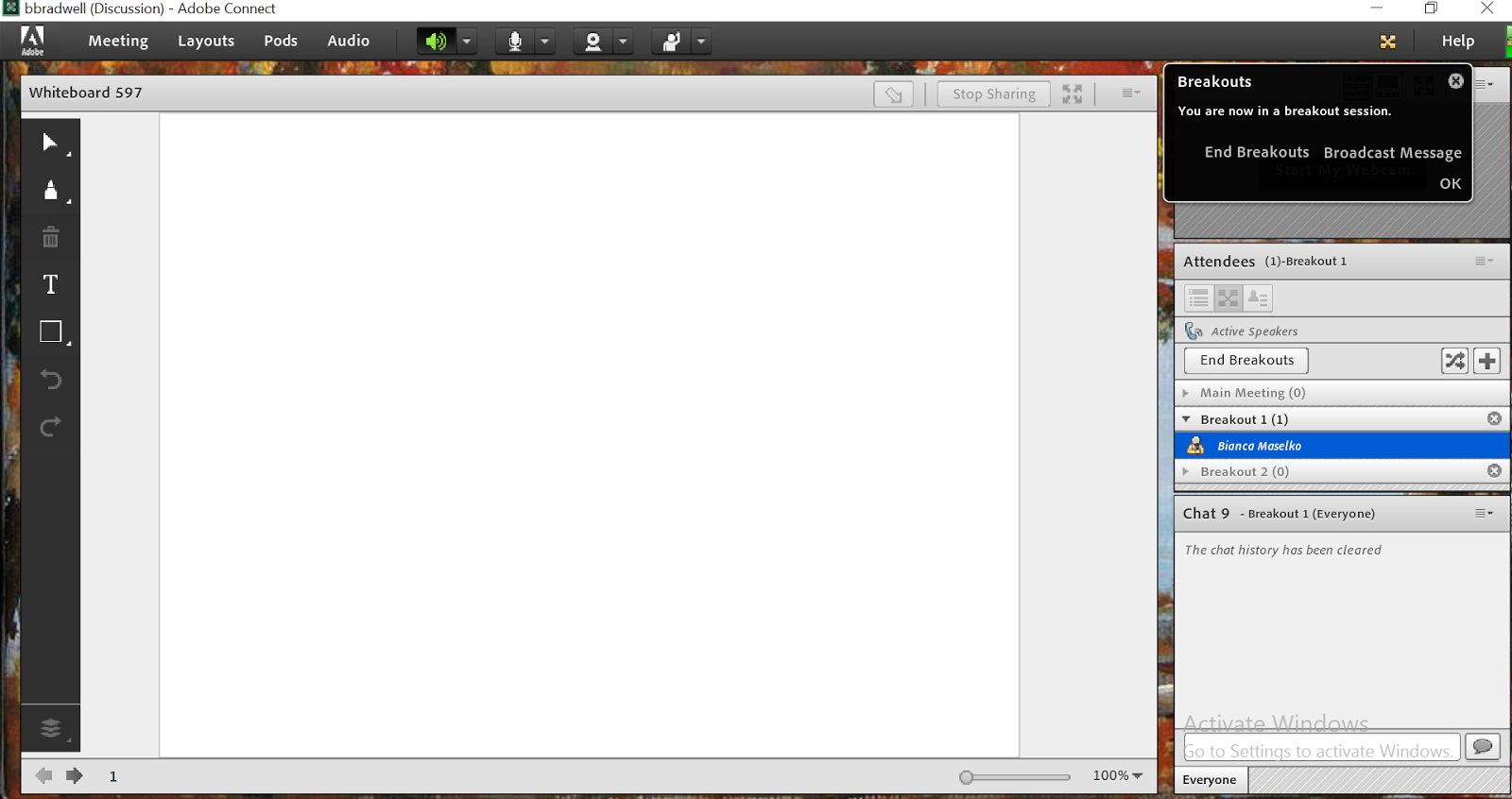Open the 100% zoom dropdown
This screenshot has height=799, width=1512.
(1118, 775)
